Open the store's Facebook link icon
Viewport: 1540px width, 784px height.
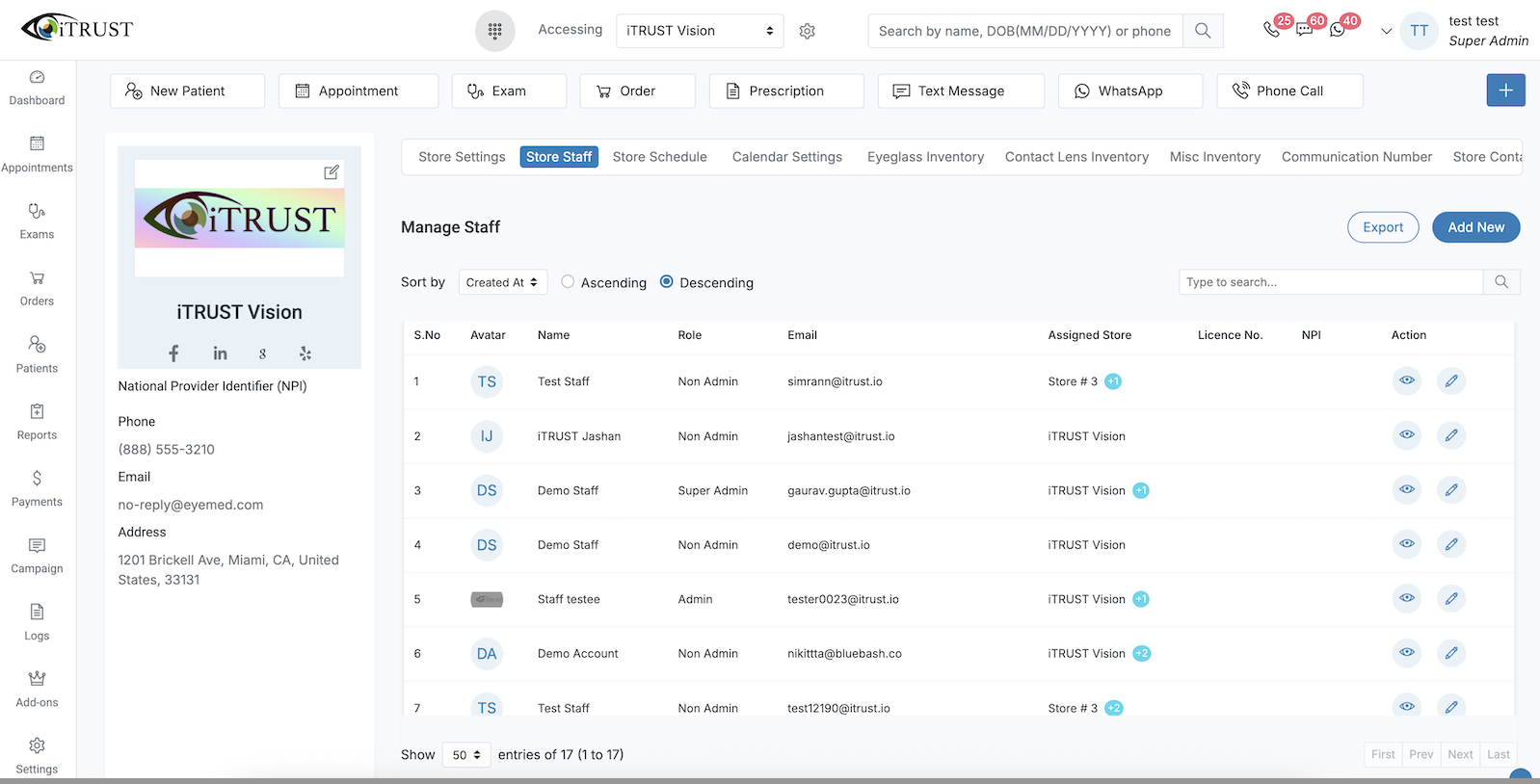(x=173, y=353)
